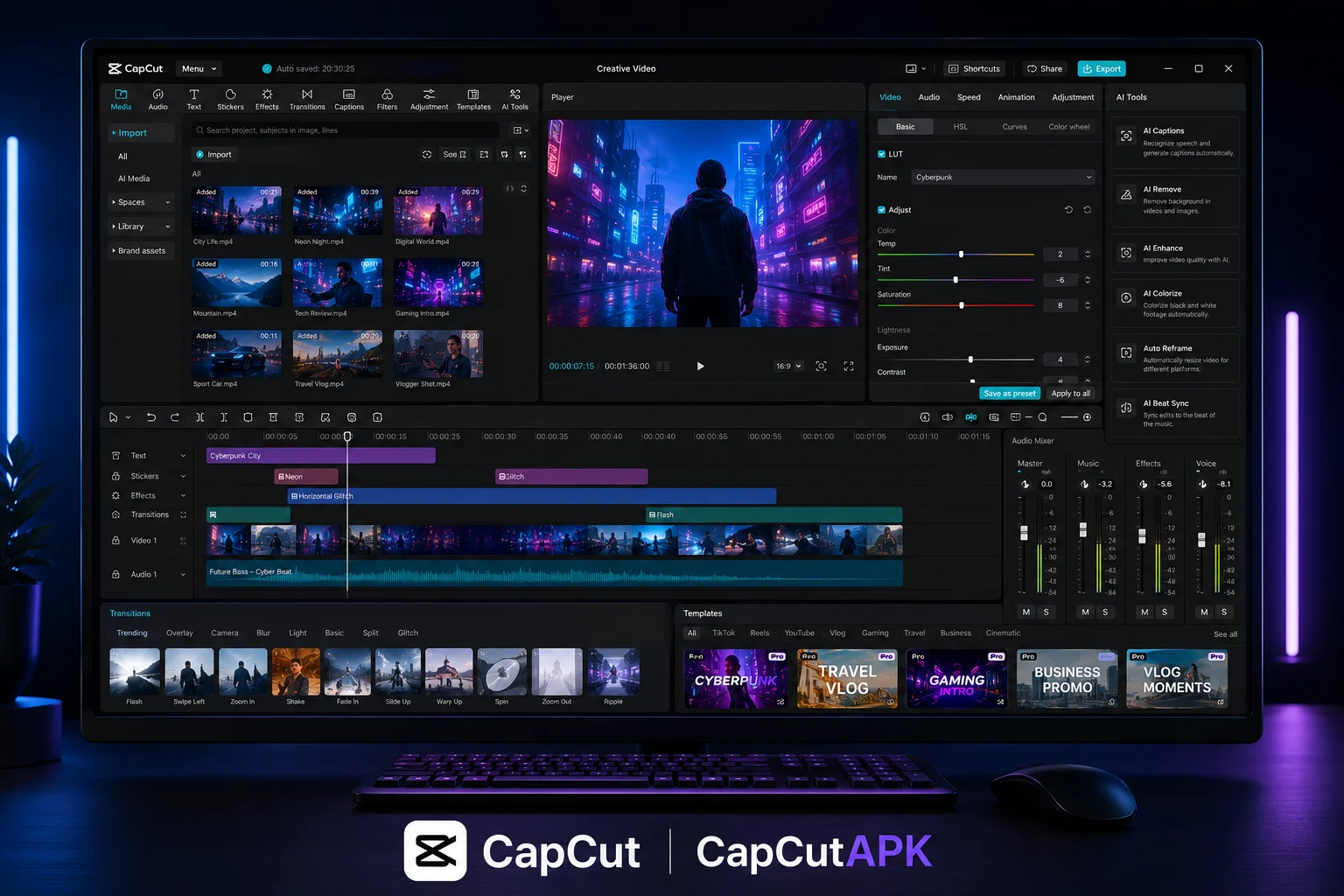Open the Stickers panel in the top toolbar
This screenshot has width=1344, height=896.
230,100
